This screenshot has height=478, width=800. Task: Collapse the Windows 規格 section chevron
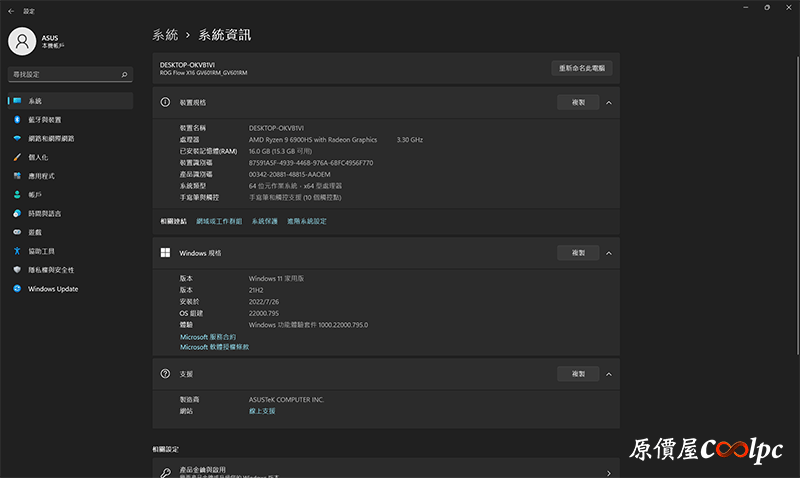pyautogui.click(x=609, y=253)
